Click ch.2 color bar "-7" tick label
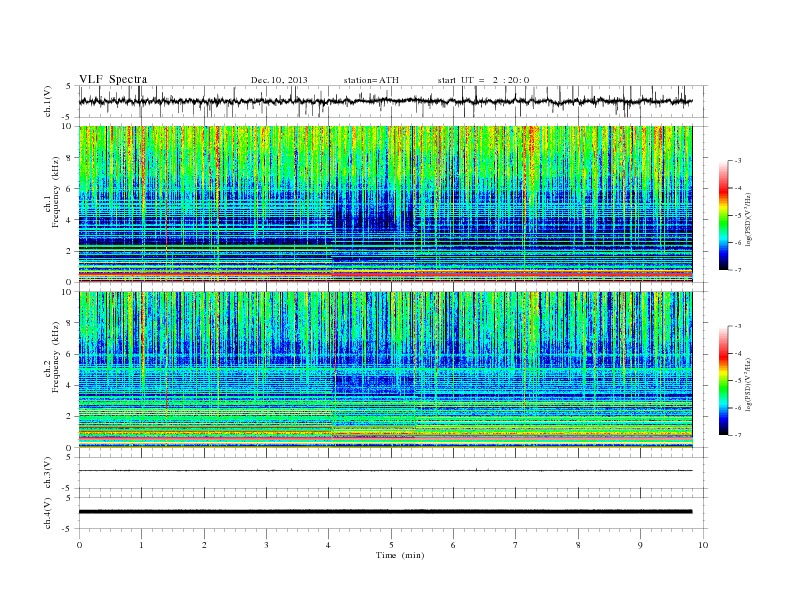 (737, 435)
